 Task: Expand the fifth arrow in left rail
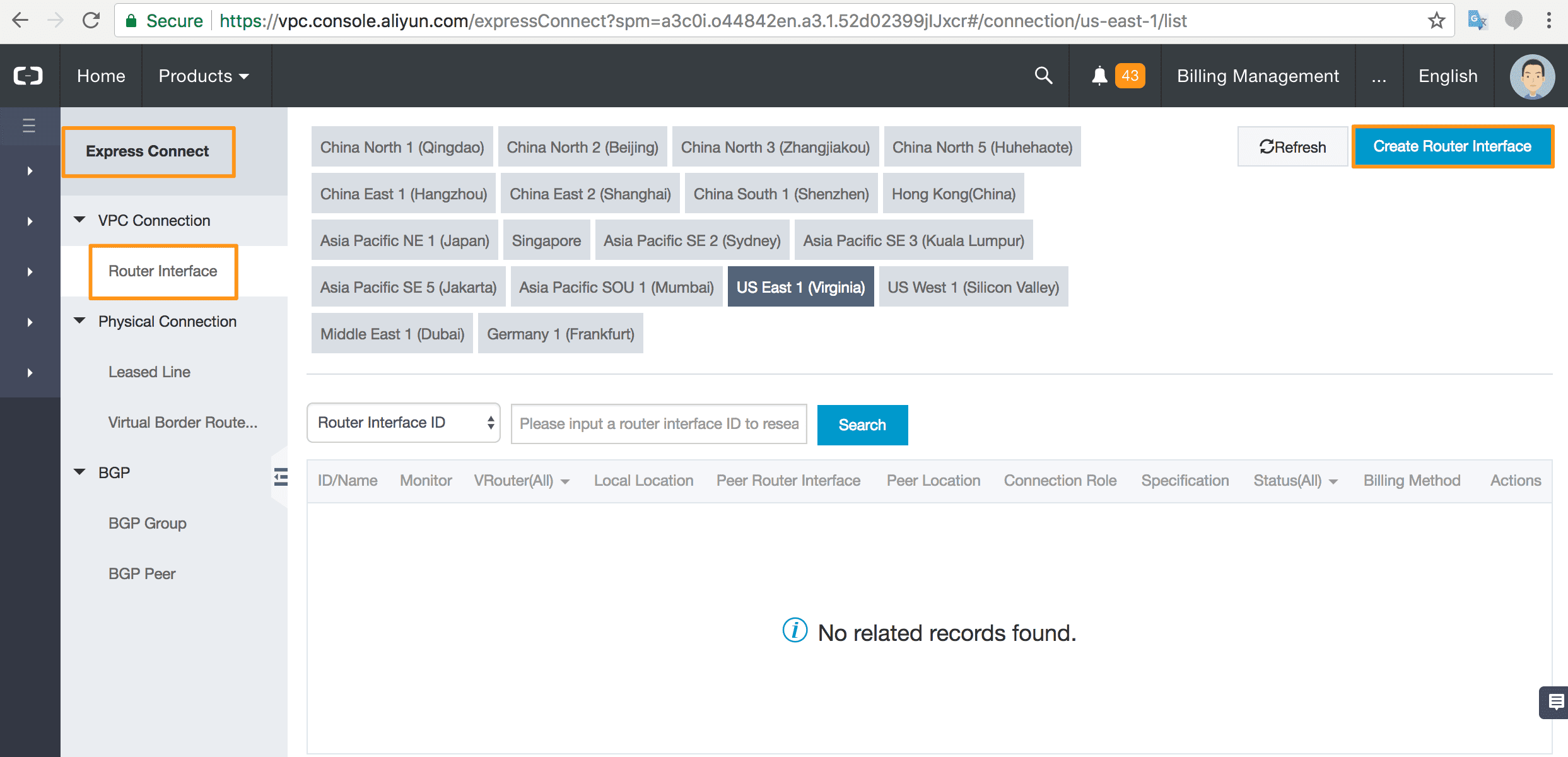click(x=30, y=373)
